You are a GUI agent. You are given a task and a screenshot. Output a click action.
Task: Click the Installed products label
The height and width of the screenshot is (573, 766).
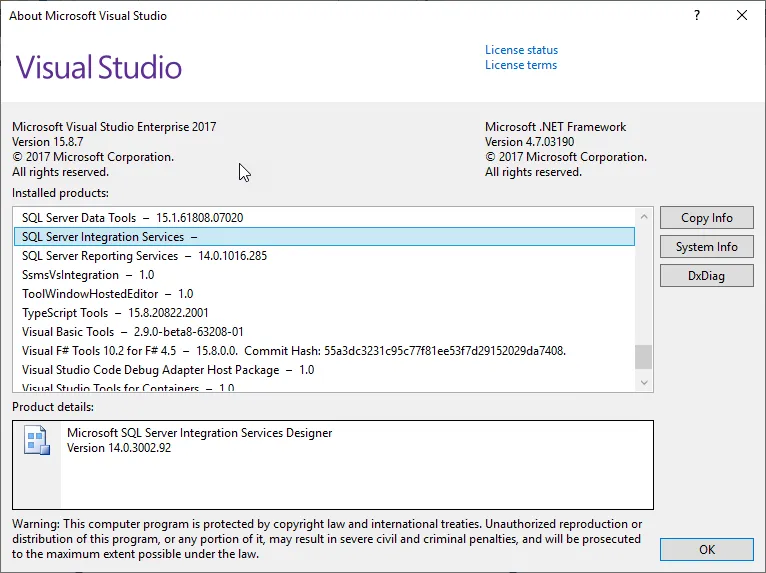click(61, 193)
